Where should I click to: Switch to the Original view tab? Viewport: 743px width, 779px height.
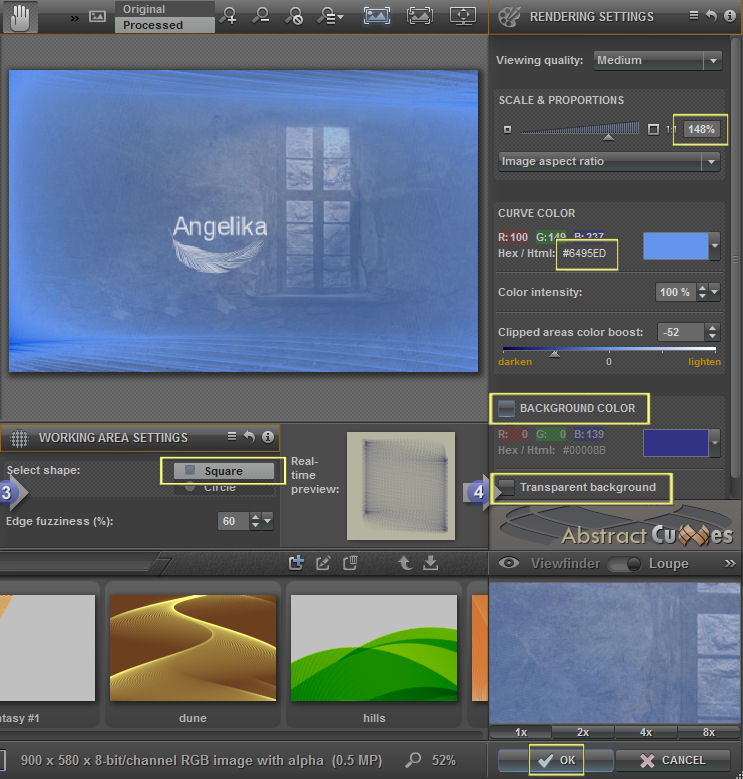(164, 9)
